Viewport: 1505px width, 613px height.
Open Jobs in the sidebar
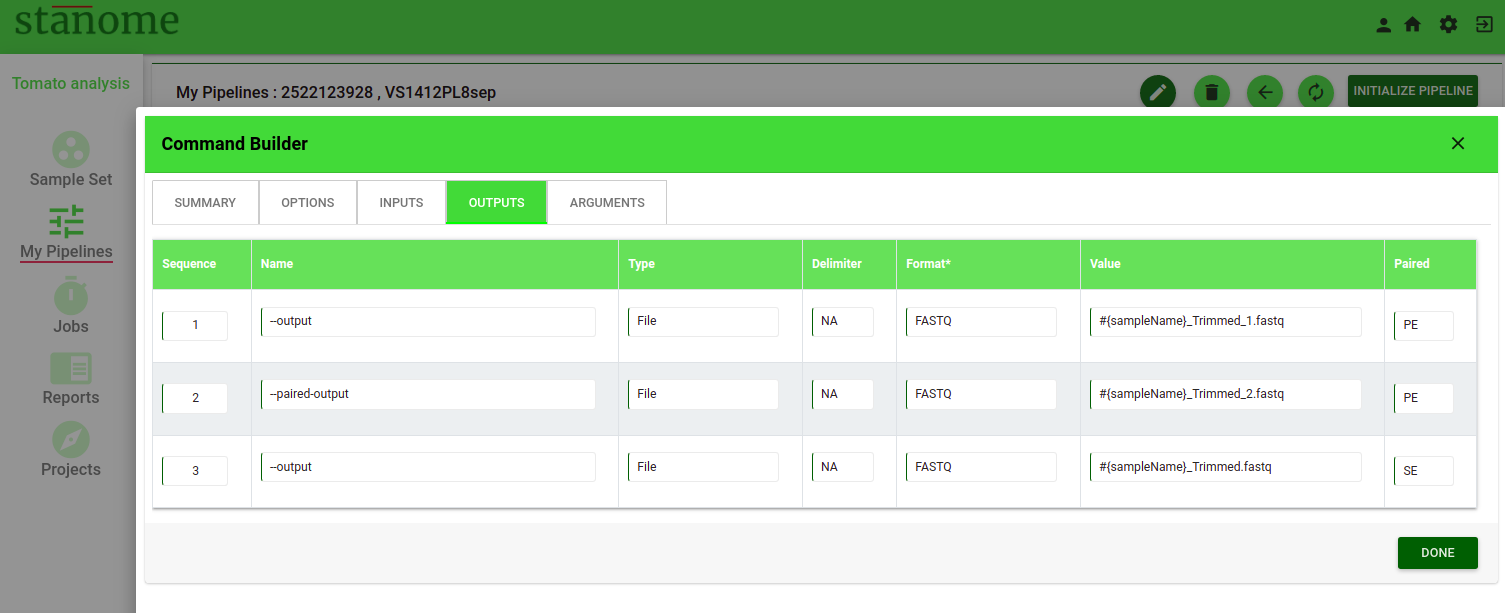(71, 306)
